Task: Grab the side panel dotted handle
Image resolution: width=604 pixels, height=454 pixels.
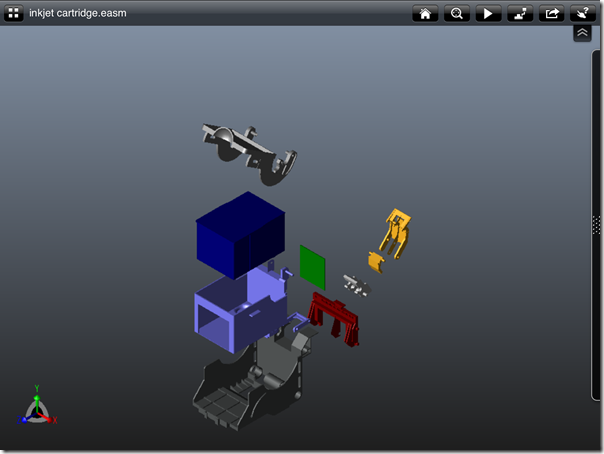Action: pyautogui.click(x=596, y=225)
